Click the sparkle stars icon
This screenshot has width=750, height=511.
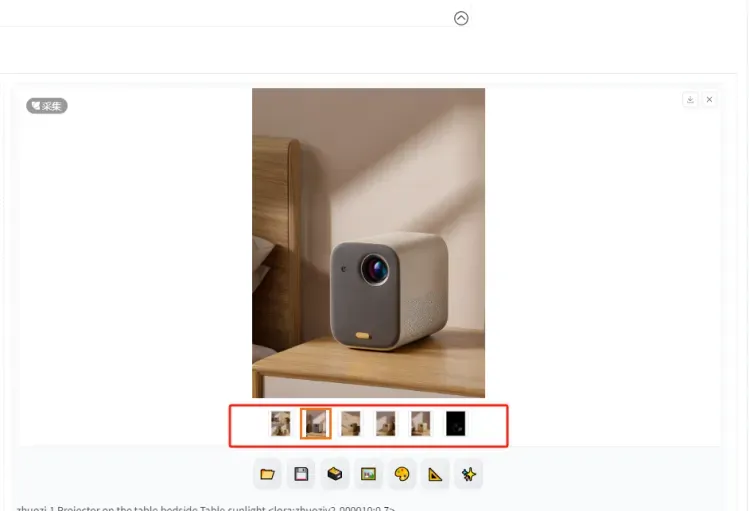point(469,474)
